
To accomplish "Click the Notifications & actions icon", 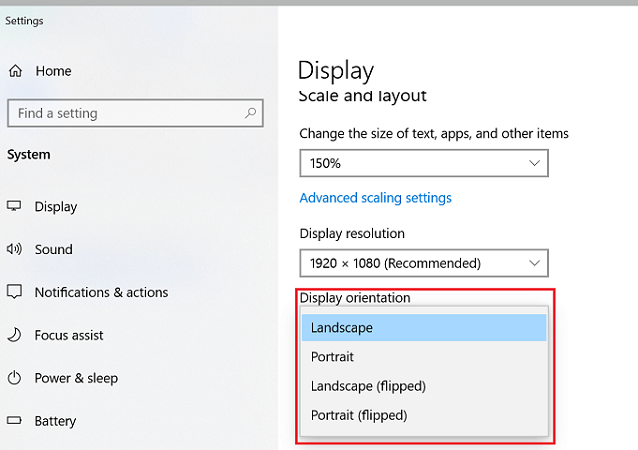I will [x=15, y=293].
